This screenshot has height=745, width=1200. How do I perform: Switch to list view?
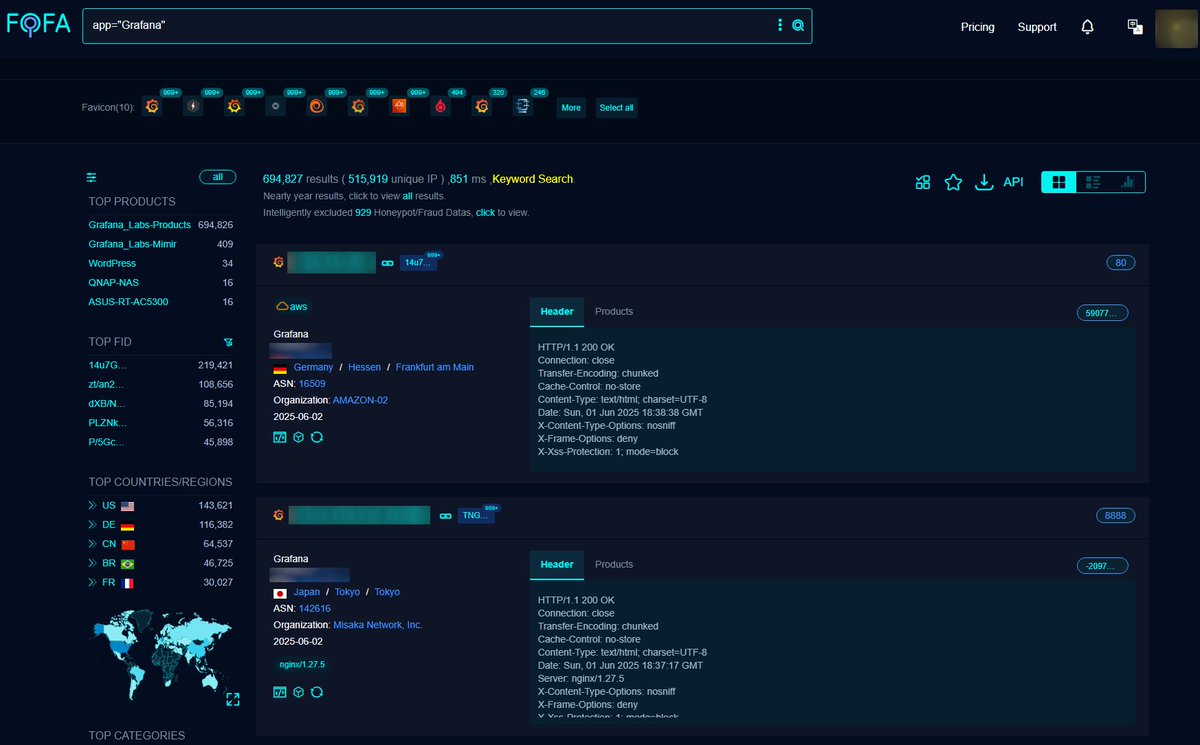point(1094,182)
